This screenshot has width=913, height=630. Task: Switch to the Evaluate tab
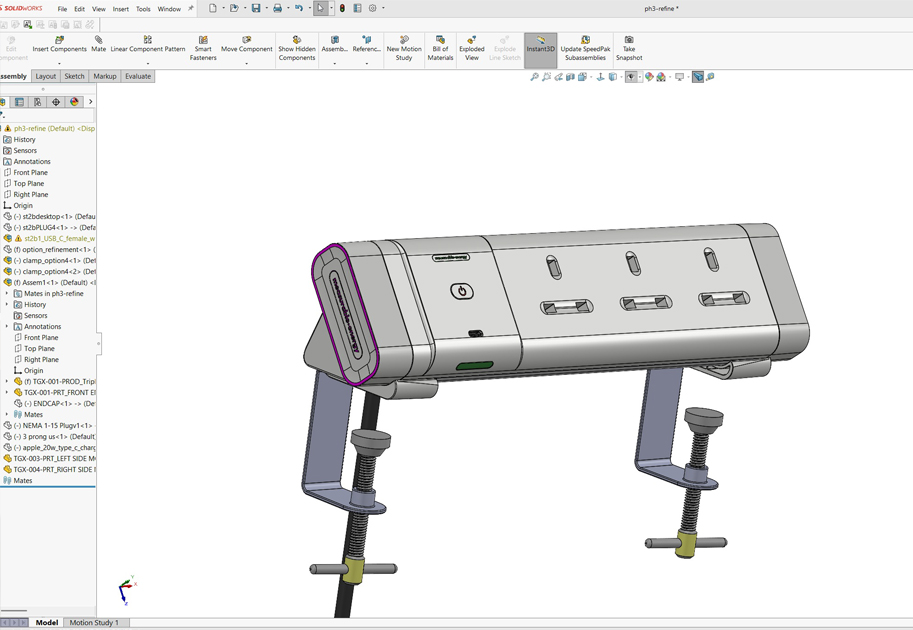pyautogui.click(x=138, y=76)
